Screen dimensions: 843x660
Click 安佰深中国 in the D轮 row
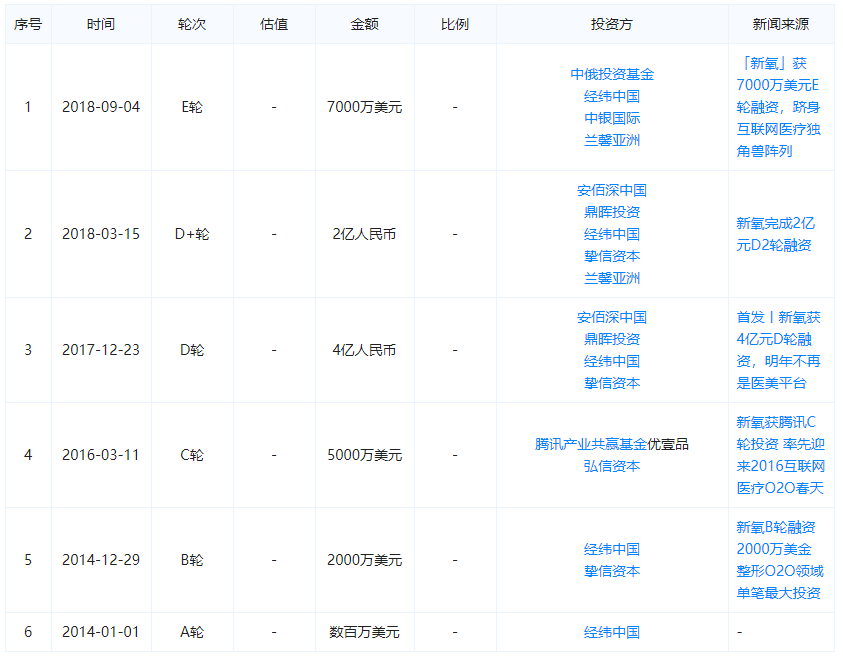(x=612, y=317)
